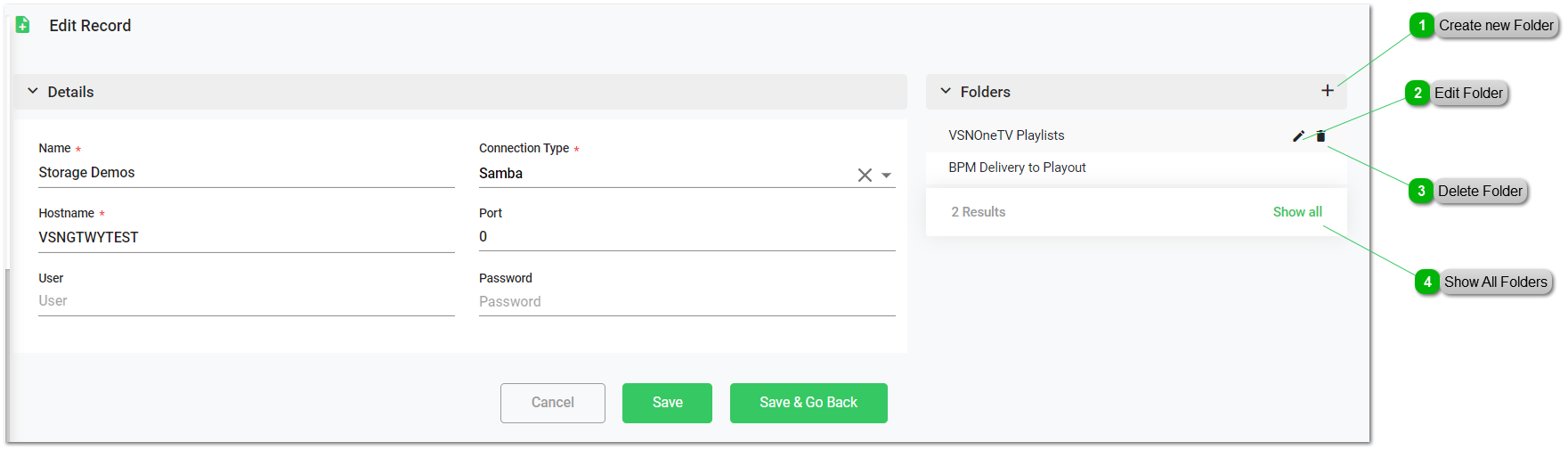Focus the User input field
Screen dimensions: 1568x450
click(x=245, y=301)
